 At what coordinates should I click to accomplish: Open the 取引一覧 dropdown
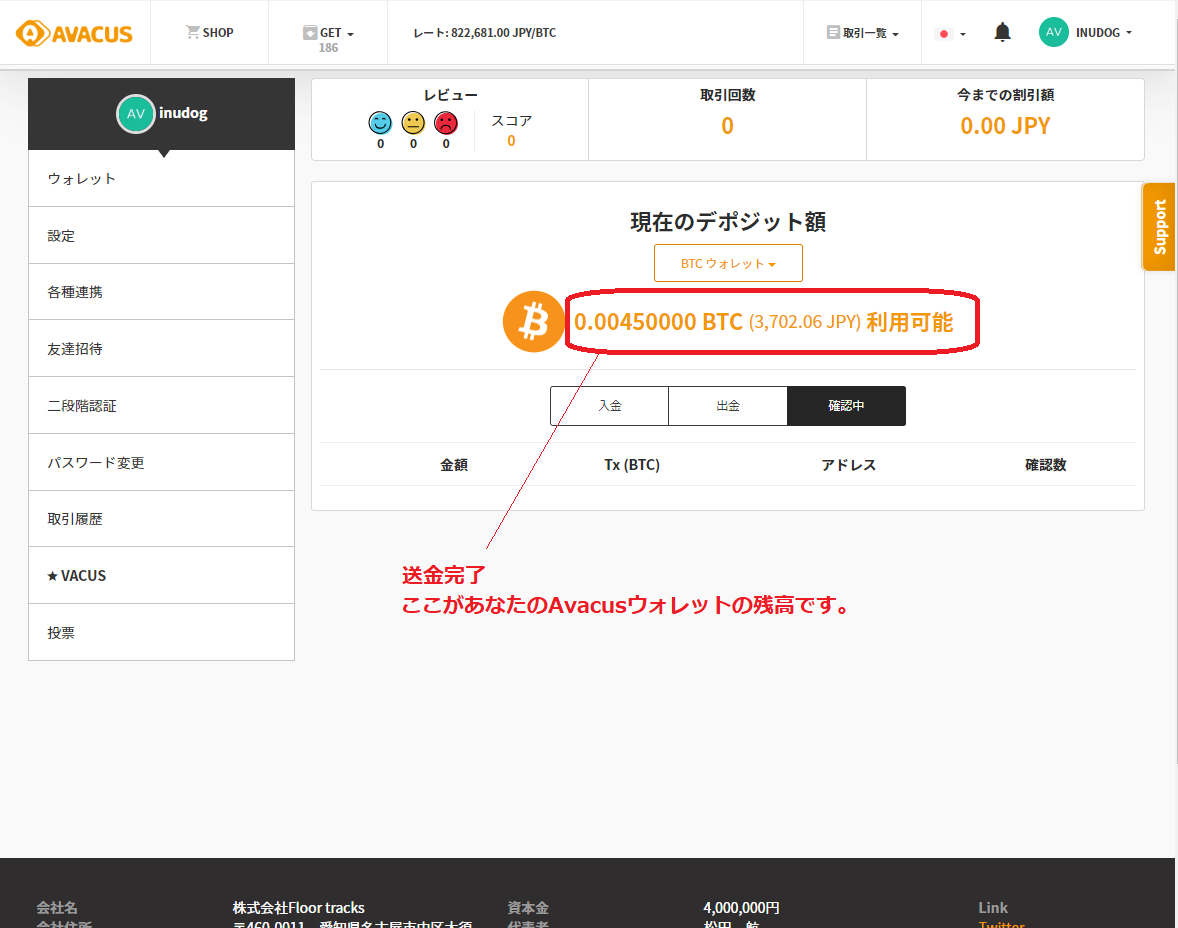(x=863, y=33)
